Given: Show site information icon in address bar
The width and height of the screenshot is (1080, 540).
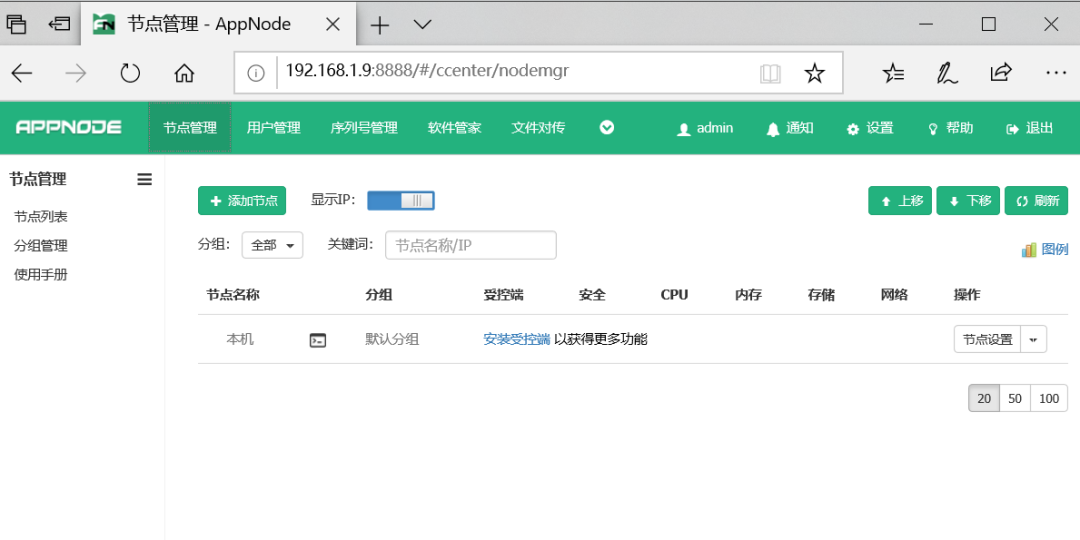Looking at the screenshot, I should tap(256, 73).
